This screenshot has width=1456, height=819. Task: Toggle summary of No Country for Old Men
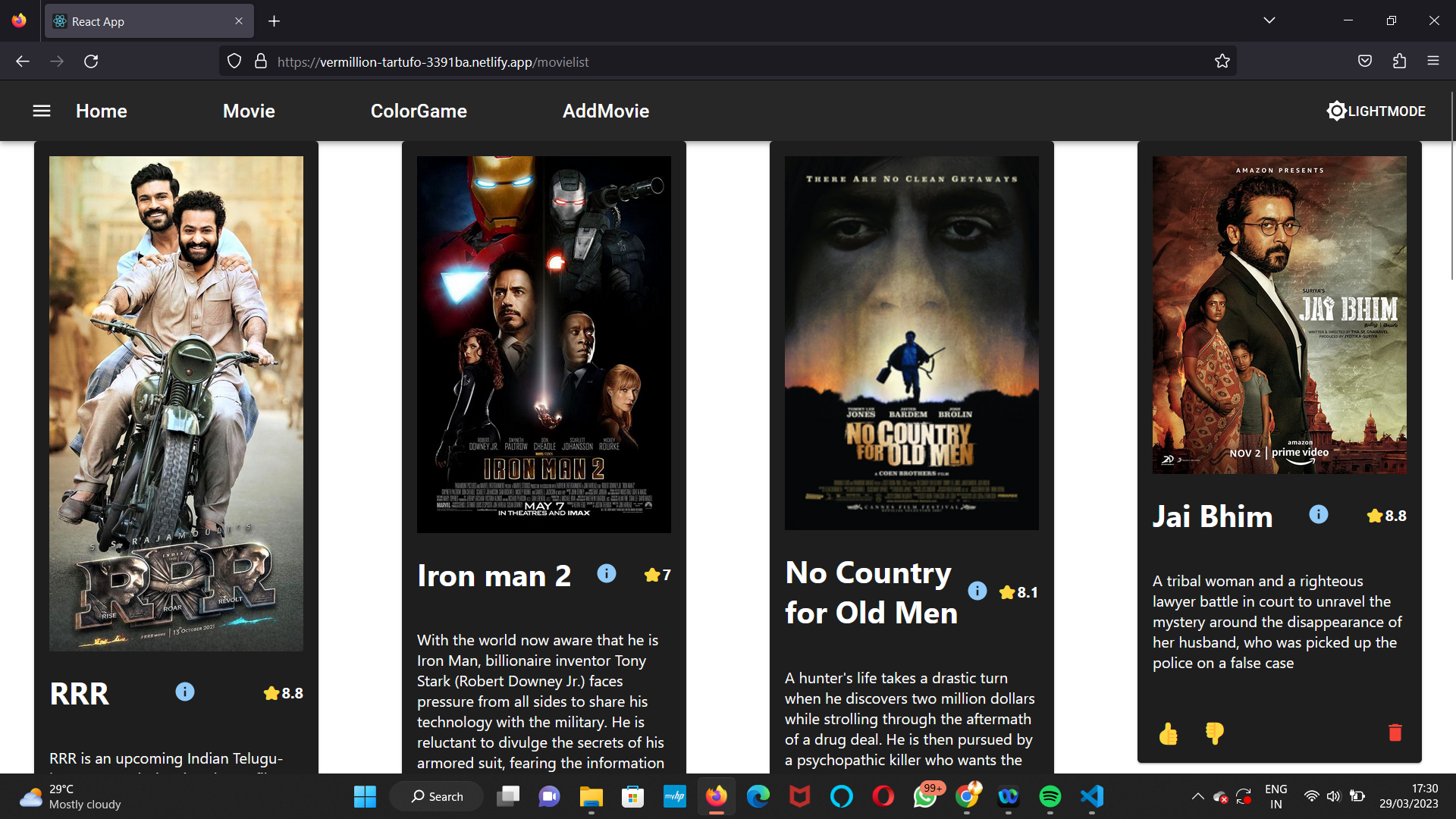click(977, 591)
